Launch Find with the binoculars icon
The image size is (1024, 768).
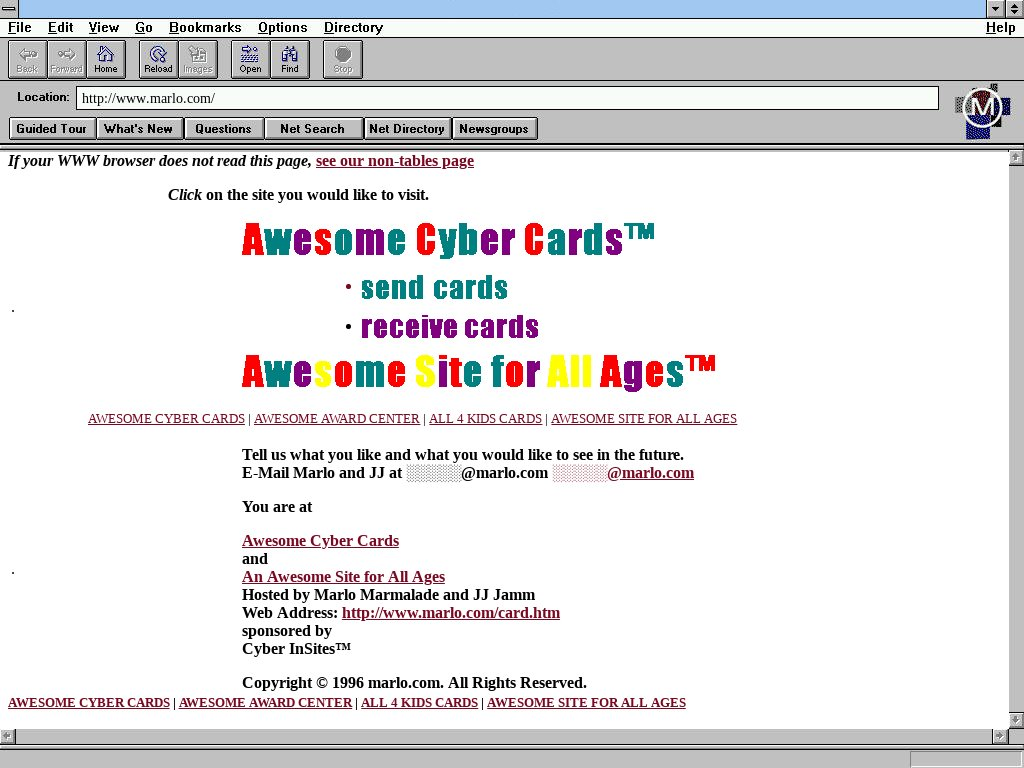(290, 59)
